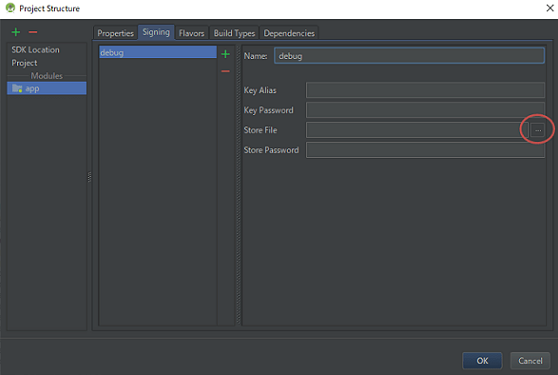Focus the Key Alias field
The width and height of the screenshot is (558, 375).
point(425,90)
